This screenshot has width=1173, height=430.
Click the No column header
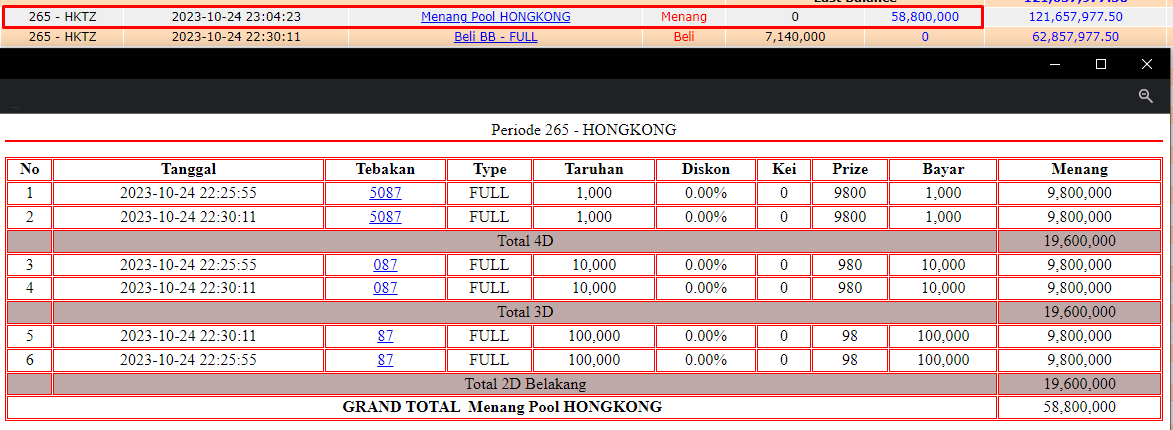coord(29,169)
